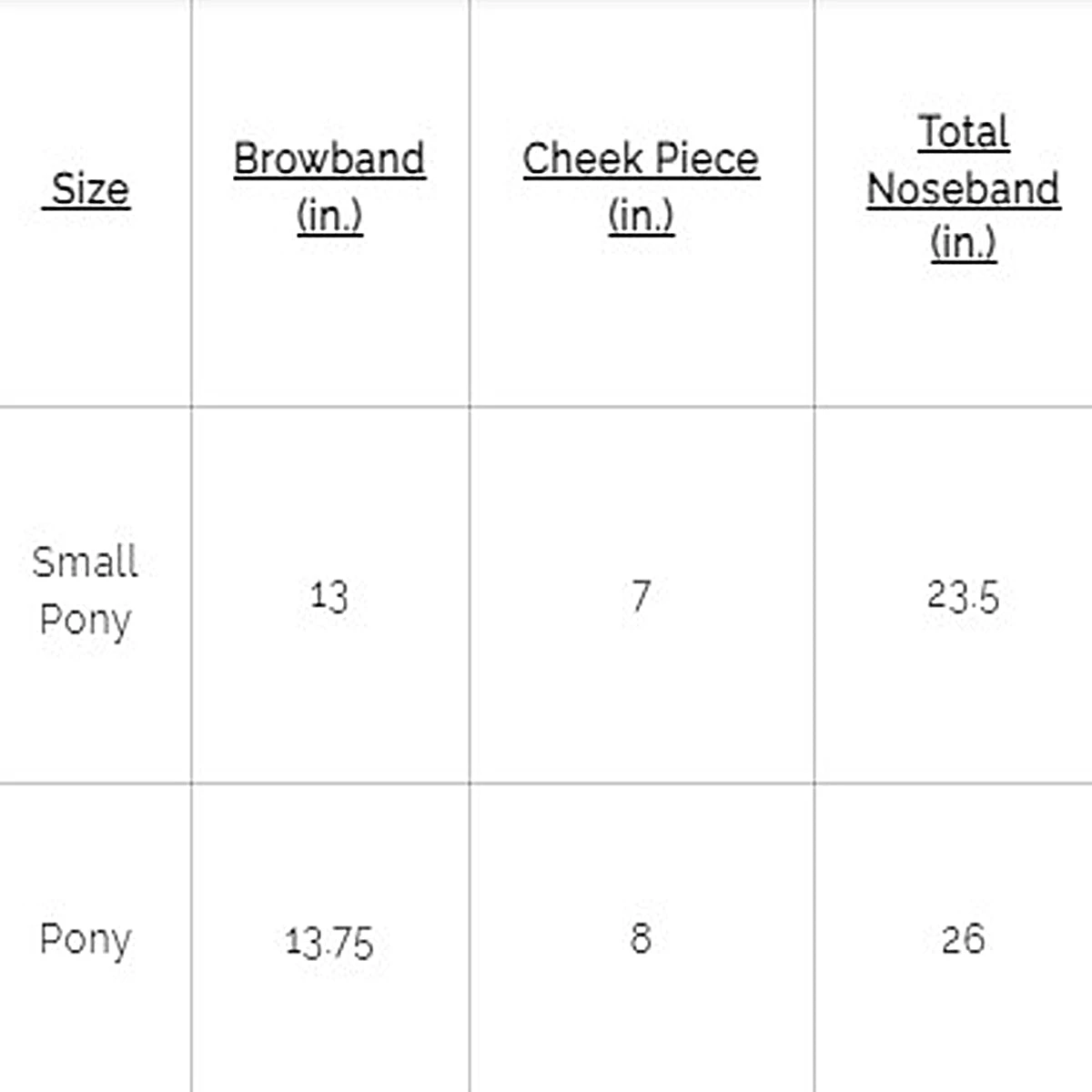This screenshot has width=1092, height=1092.
Task: Click the Small Pony cheek piece value 7
Action: pos(641,596)
